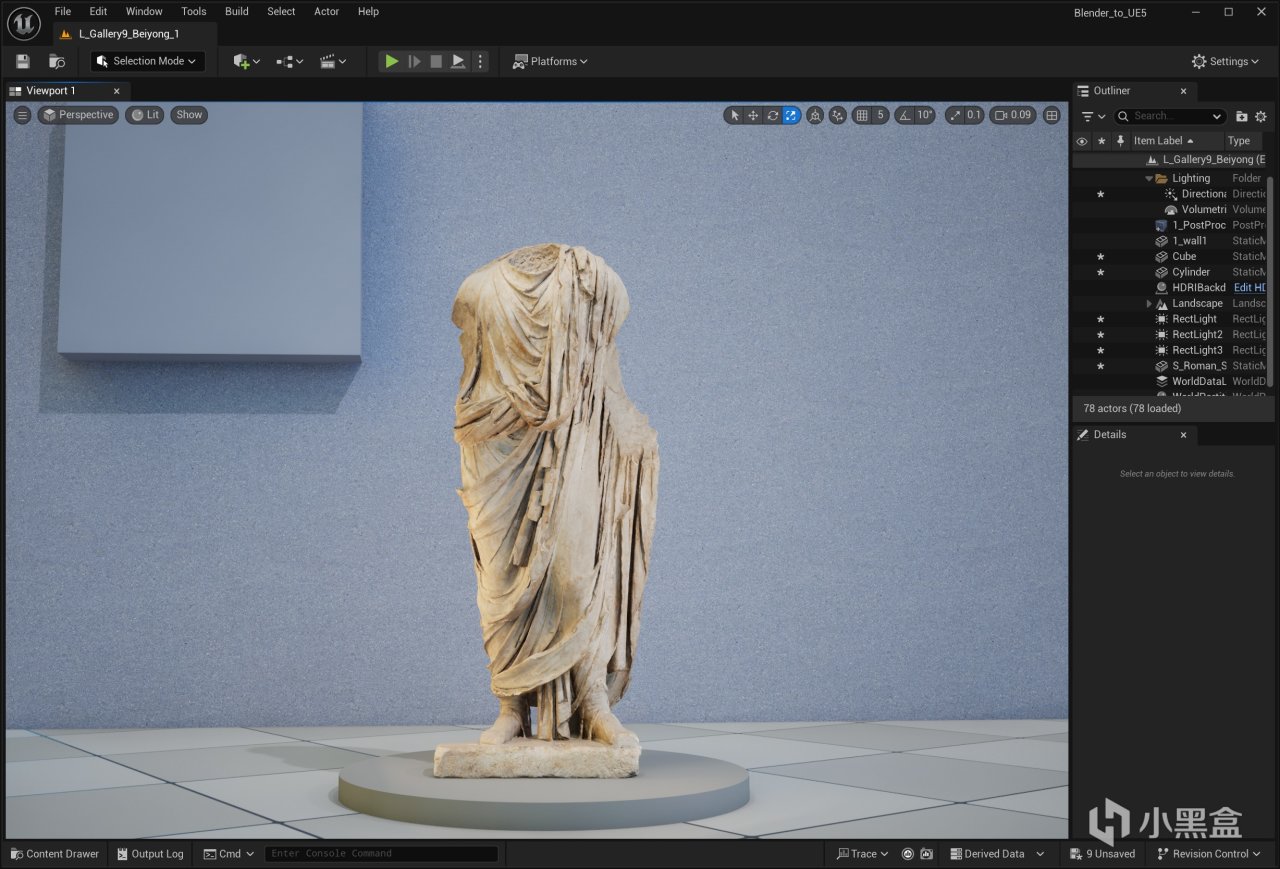Activate the scale gizmo tool
The width and height of the screenshot is (1280, 869).
click(791, 115)
